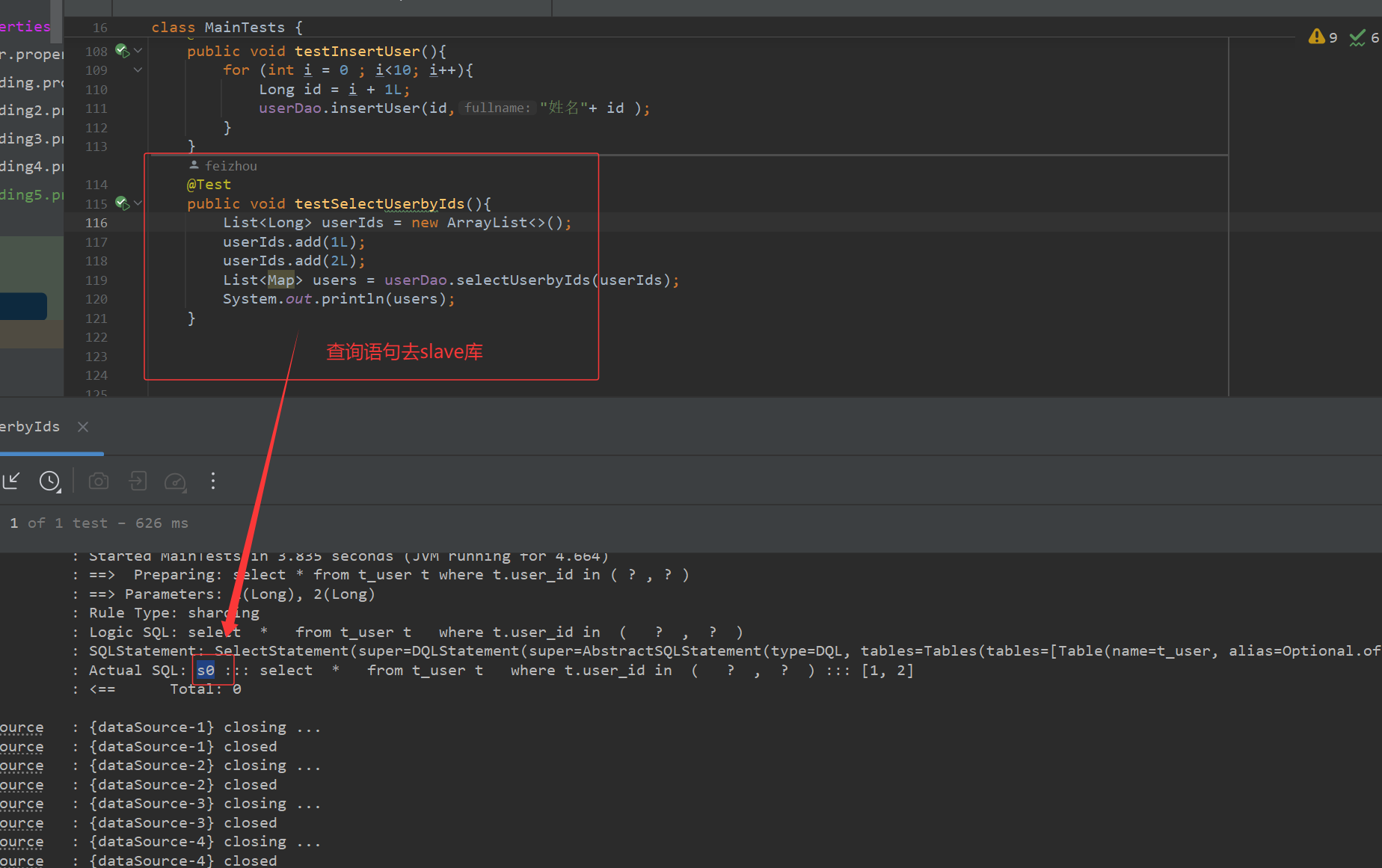
Task: Open the test history clock icon
Action: [x=50, y=481]
